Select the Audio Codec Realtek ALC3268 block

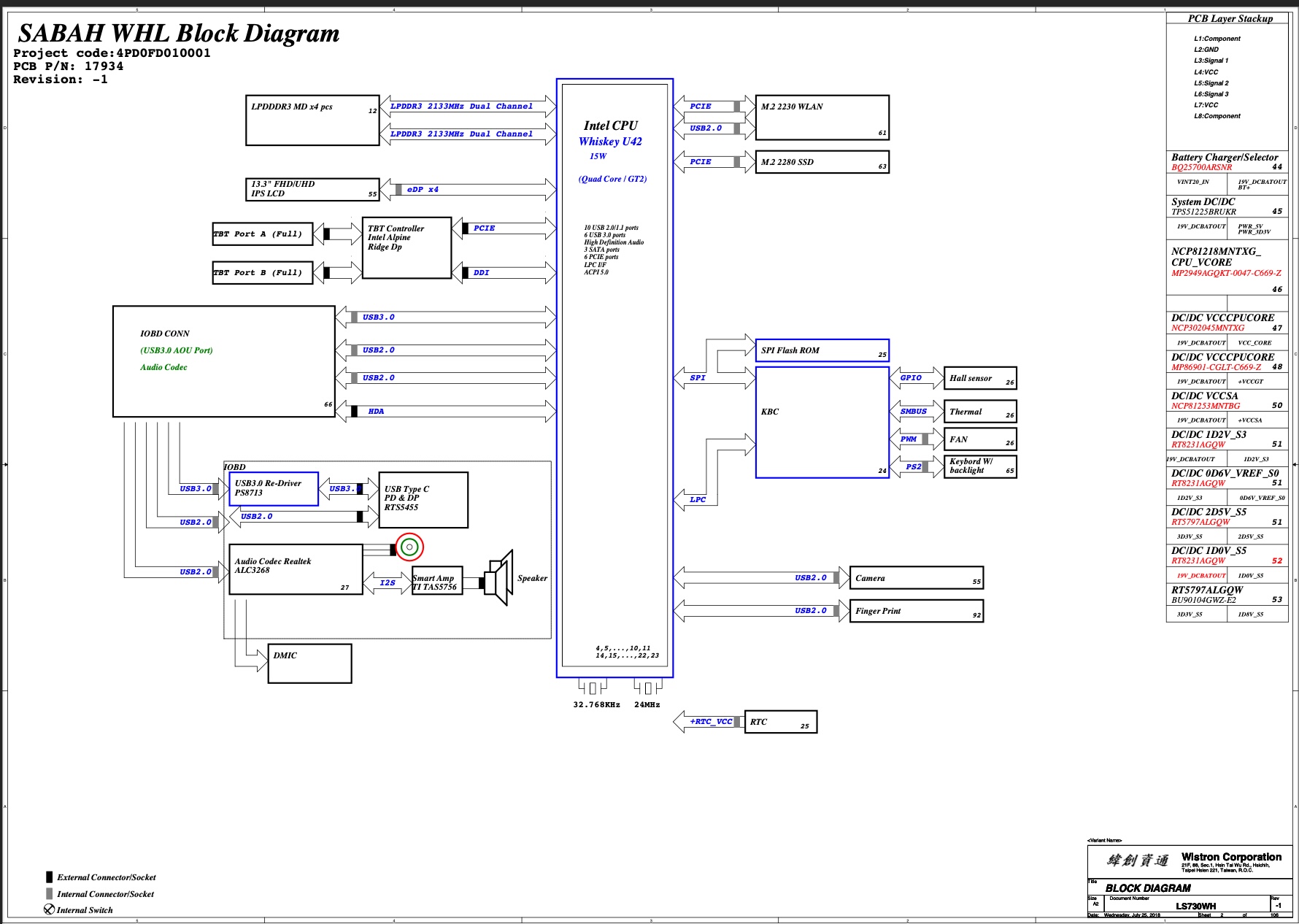pyautogui.click(x=296, y=569)
